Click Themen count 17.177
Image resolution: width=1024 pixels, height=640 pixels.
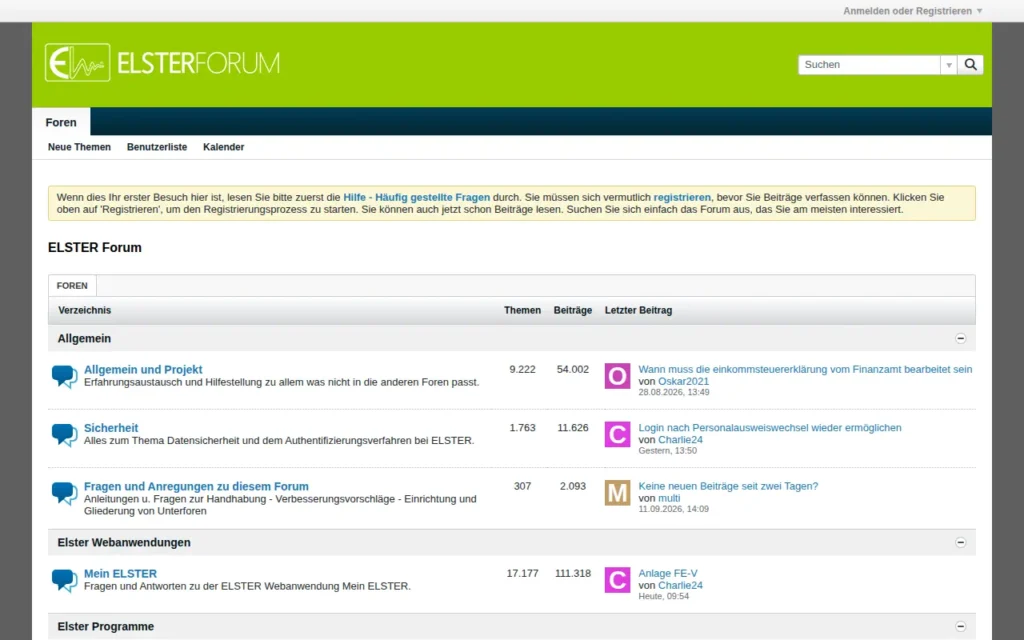[x=522, y=573]
